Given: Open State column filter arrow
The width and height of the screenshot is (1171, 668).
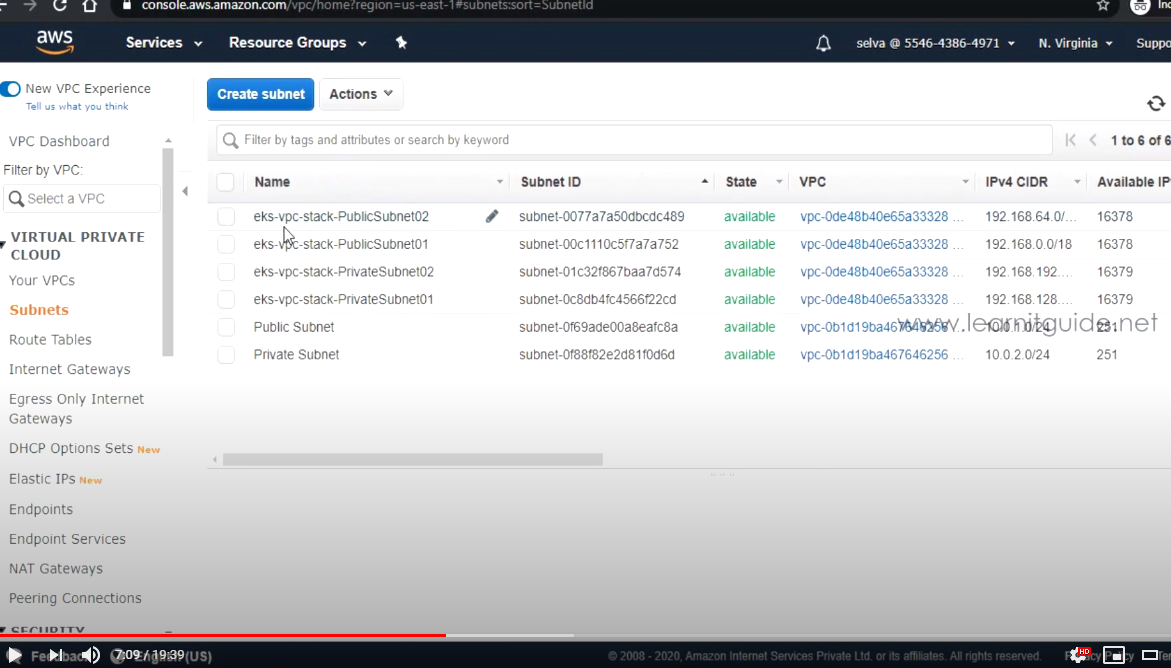Looking at the screenshot, I should pyautogui.click(x=779, y=182).
